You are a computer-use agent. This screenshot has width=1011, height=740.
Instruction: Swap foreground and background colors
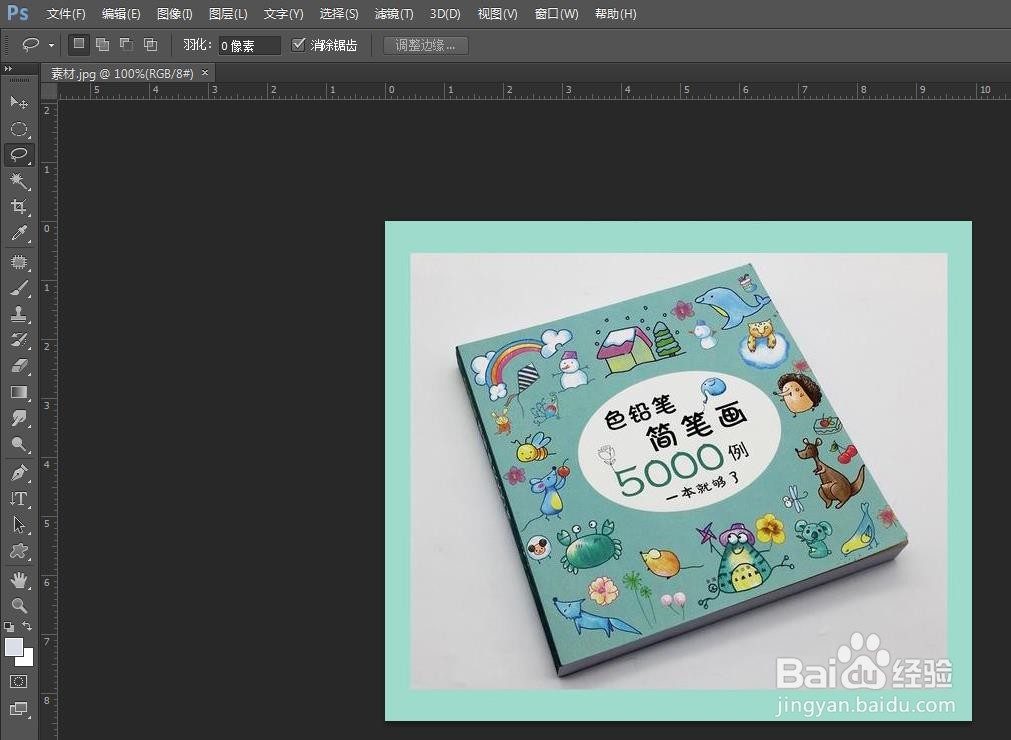coord(27,626)
